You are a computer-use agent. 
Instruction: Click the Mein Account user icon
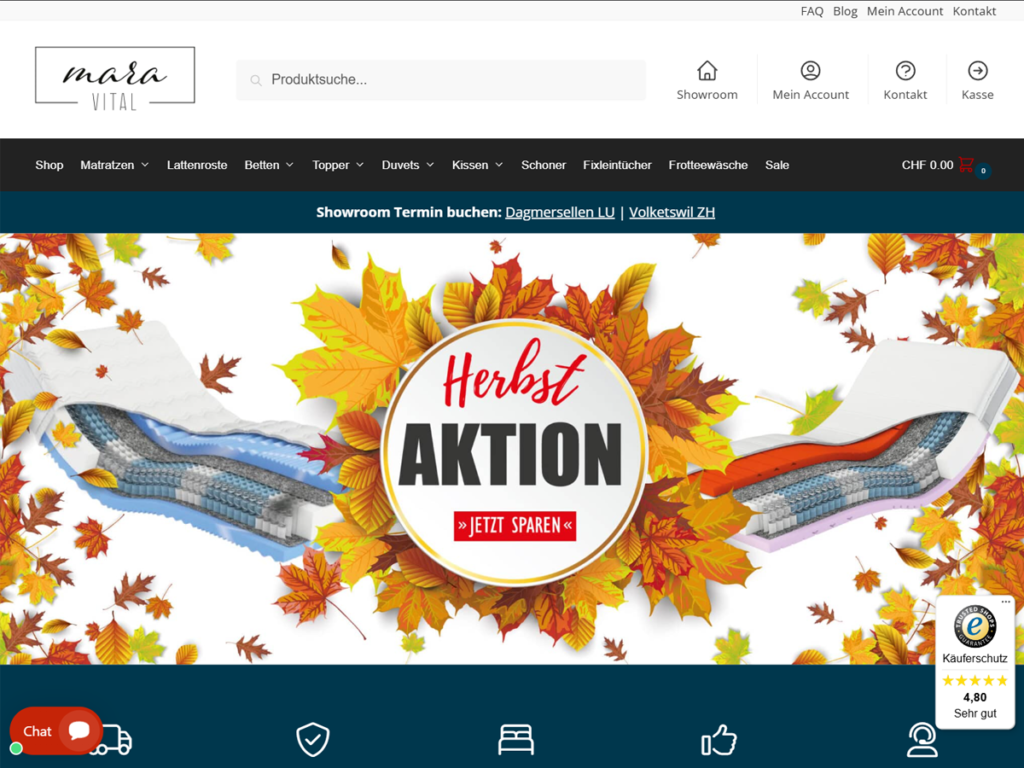(810, 71)
